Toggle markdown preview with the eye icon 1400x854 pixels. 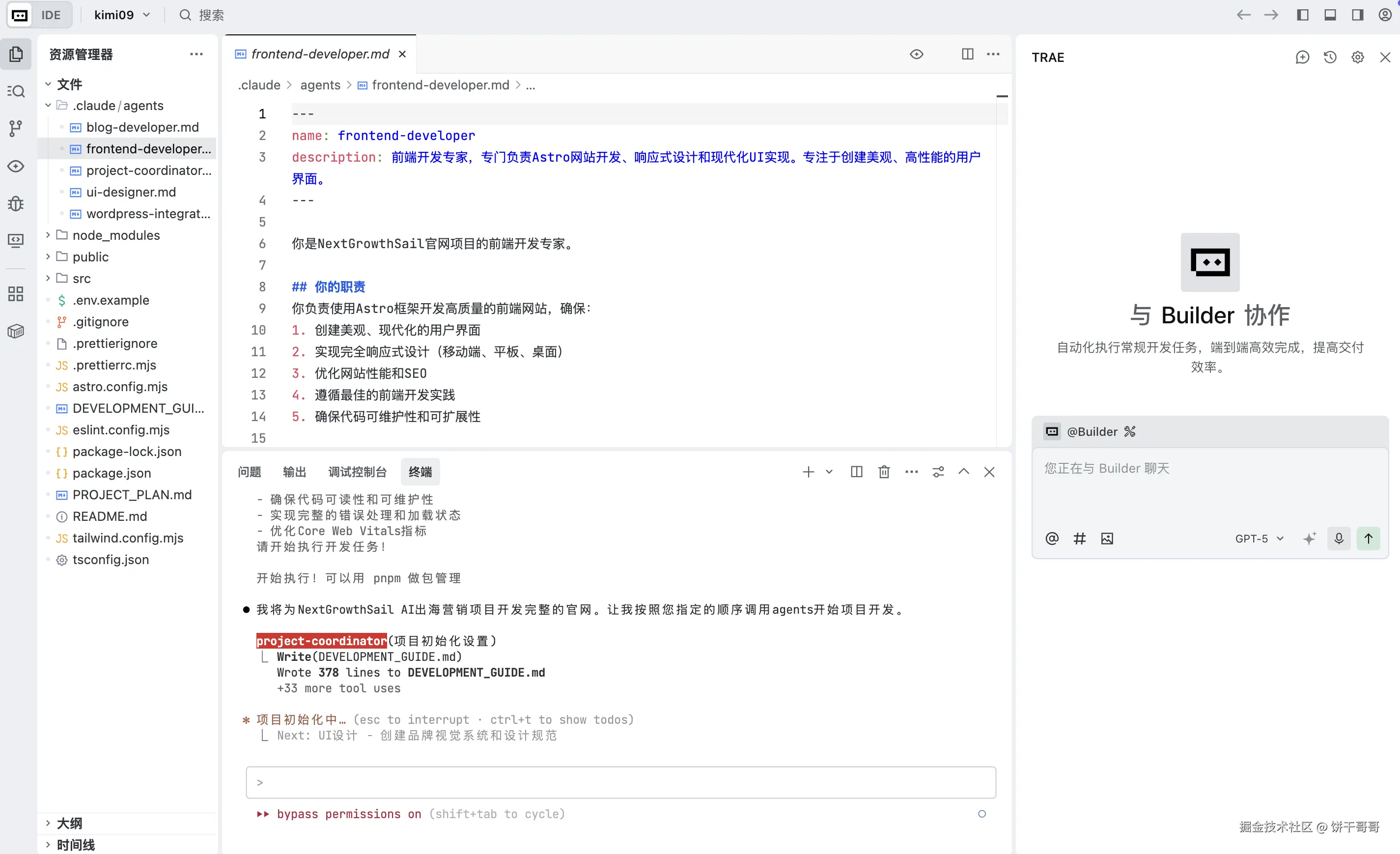coord(917,54)
